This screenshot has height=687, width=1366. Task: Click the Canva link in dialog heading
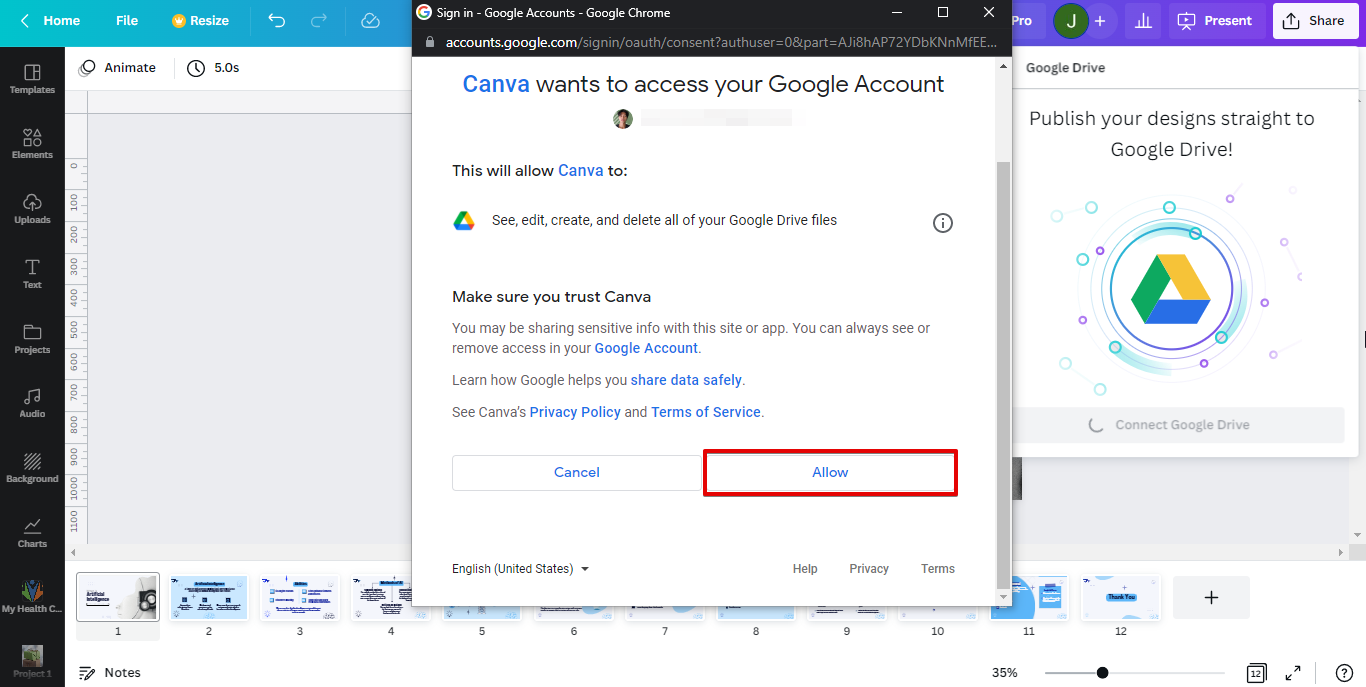[x=496, y=84]
